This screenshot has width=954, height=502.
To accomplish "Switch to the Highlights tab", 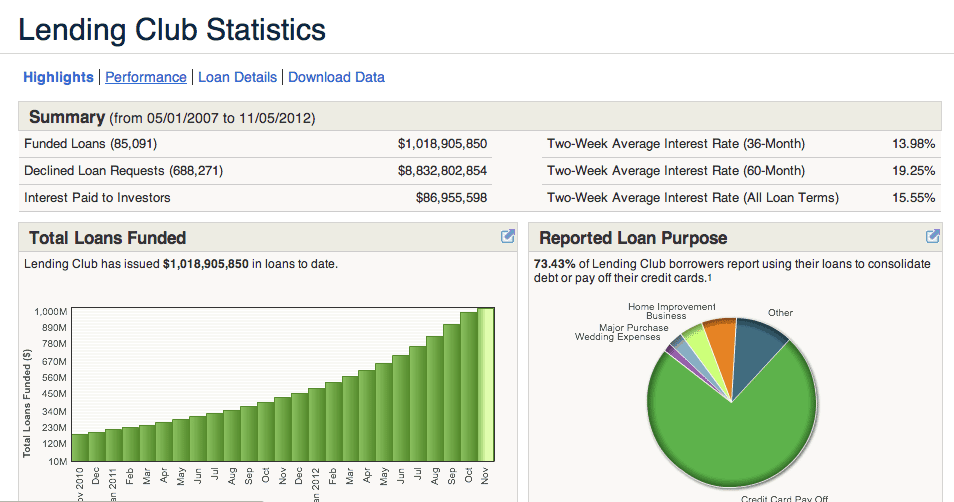I will coord(58,77).
